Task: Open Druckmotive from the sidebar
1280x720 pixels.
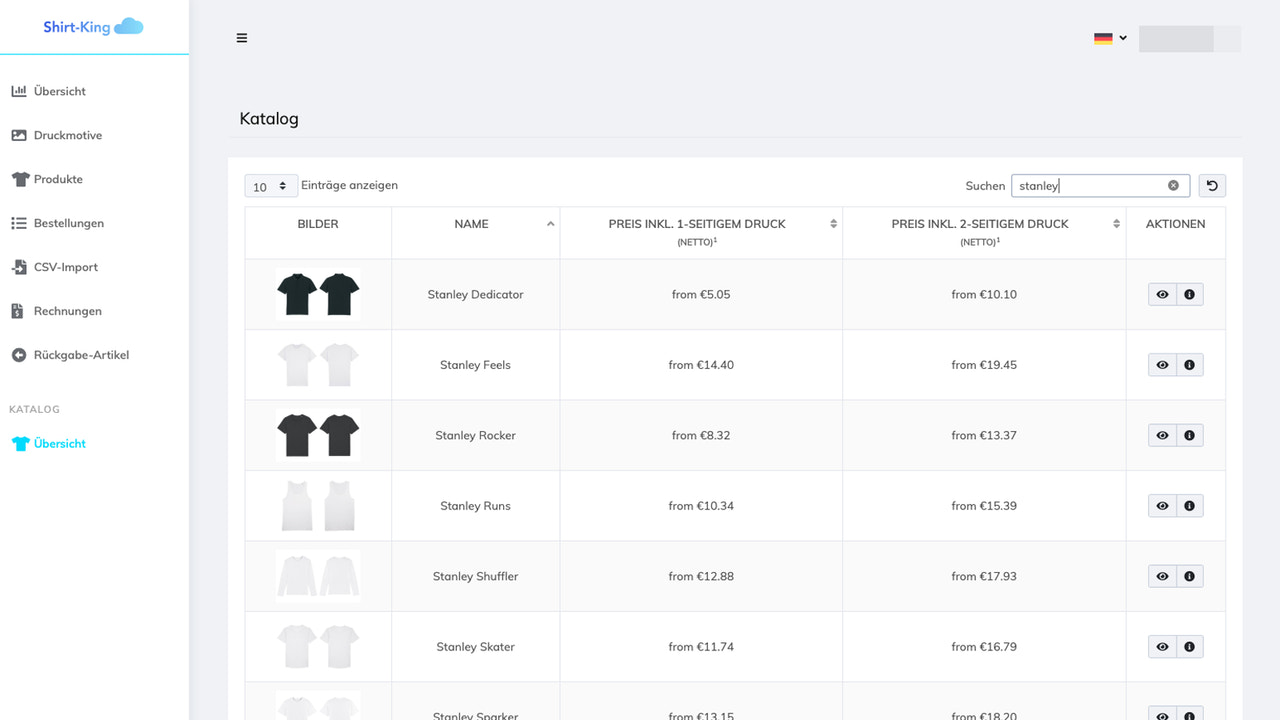Action: tap(58, 135)
